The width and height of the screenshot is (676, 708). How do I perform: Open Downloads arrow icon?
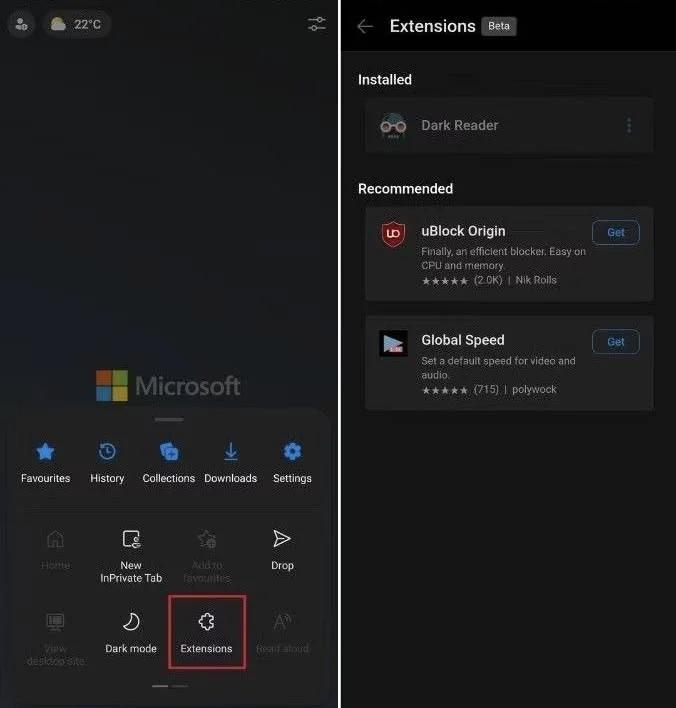point(231,452)
